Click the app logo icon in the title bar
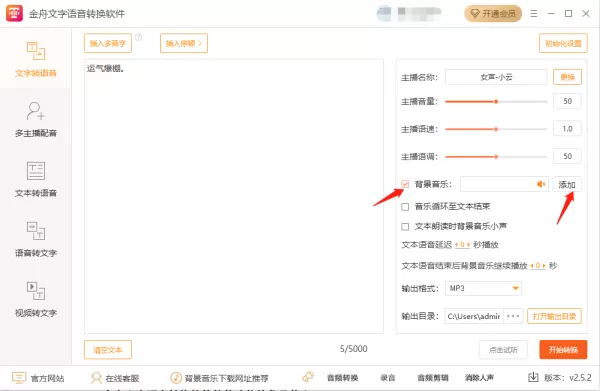The image size is (600, 391). tap(14, 13)
